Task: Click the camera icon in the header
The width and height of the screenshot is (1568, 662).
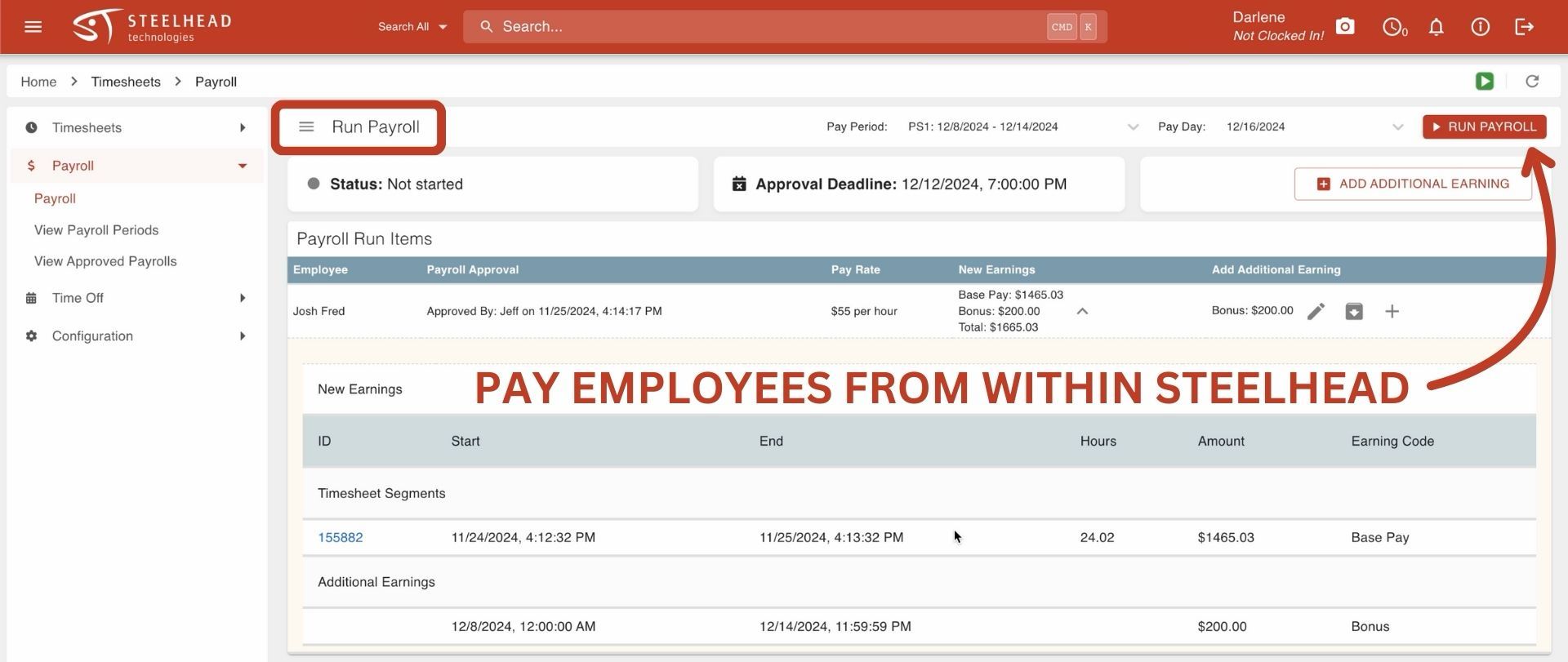Action: [x=1345, y=27]
